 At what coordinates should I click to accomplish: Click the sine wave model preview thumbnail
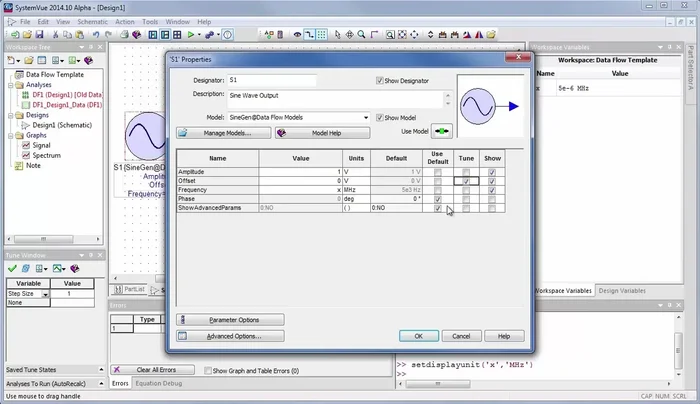point(489,105)
